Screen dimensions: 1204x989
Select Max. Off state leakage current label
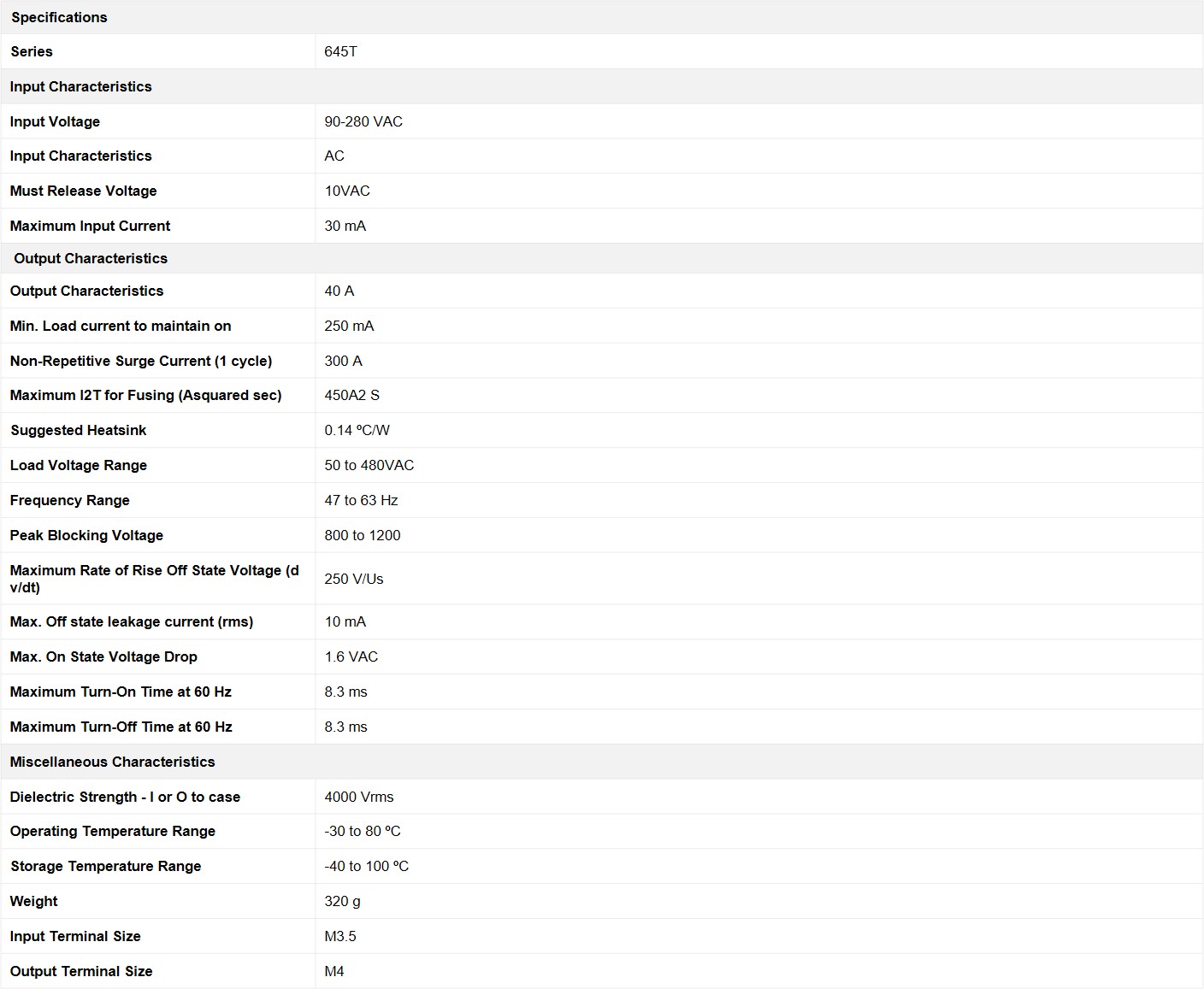(x=132, y=621)
